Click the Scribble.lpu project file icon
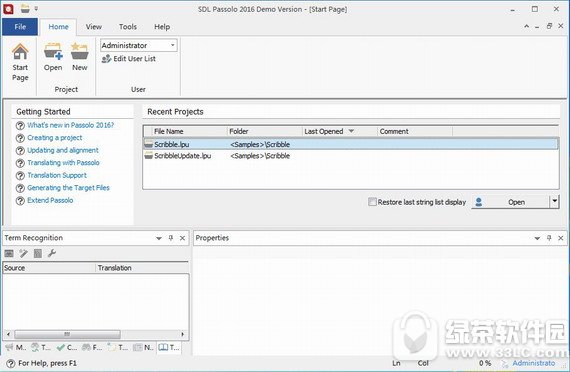Screen dimensions: 570x372 point(148,144)
